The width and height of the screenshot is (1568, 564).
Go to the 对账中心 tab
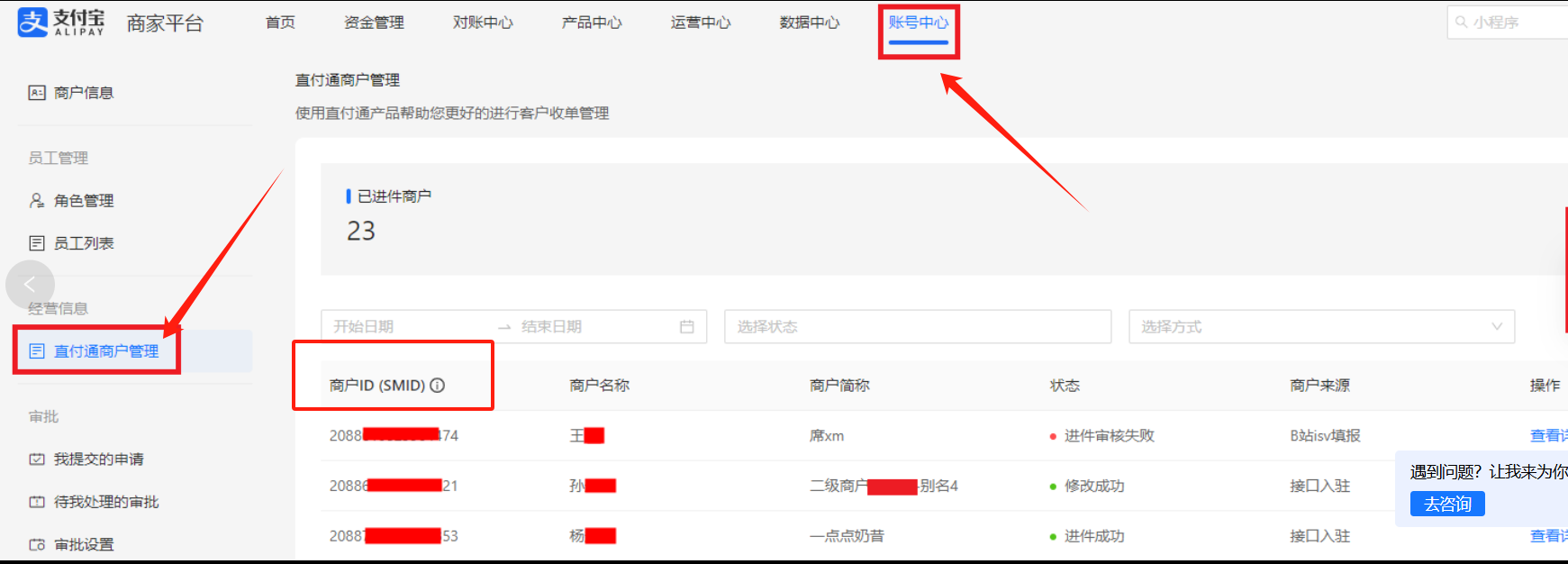point(483,23)
